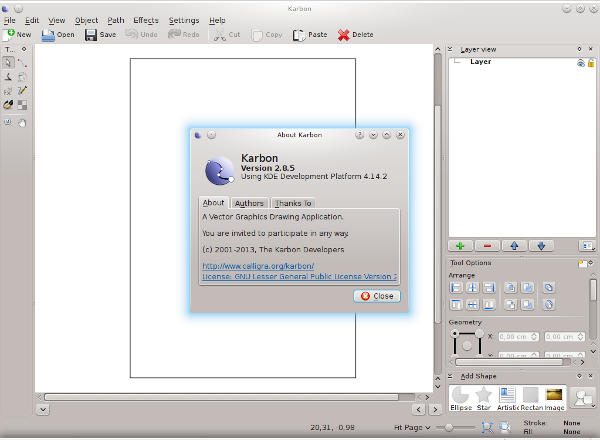Open layer view mode dropdown button
Viewport: 600px width, 440px height.
[587, 246]
